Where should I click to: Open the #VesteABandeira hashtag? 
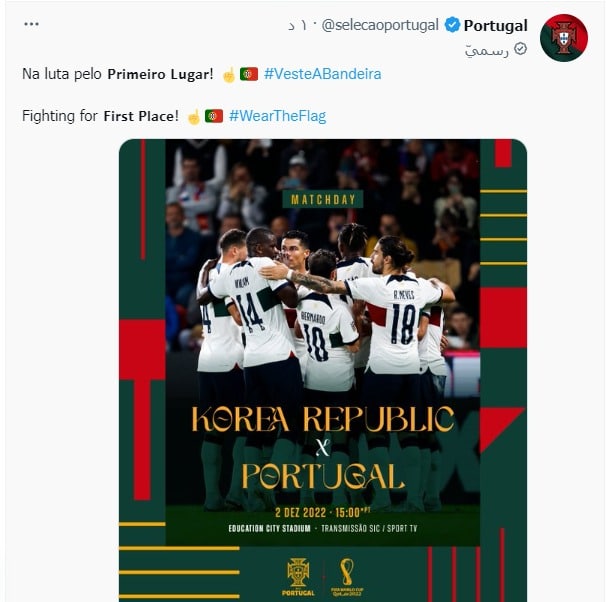(322, 74)
